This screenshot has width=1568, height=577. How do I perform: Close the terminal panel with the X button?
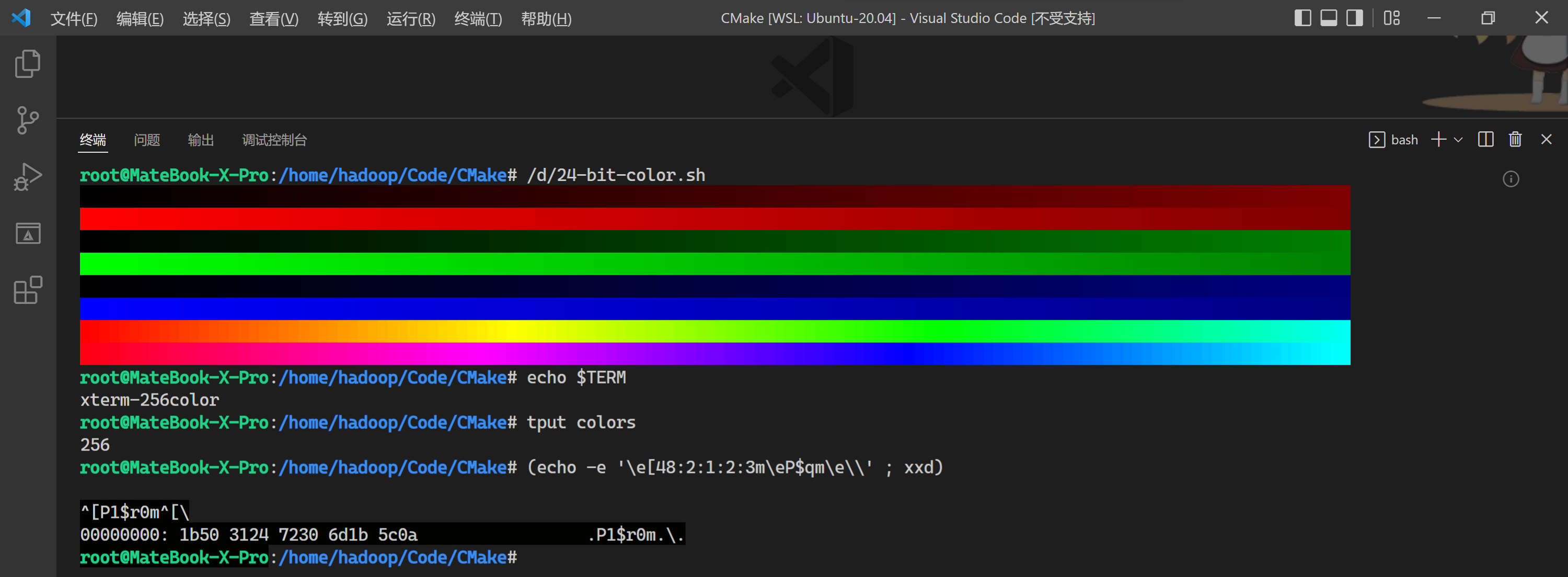pos(1546,139)
